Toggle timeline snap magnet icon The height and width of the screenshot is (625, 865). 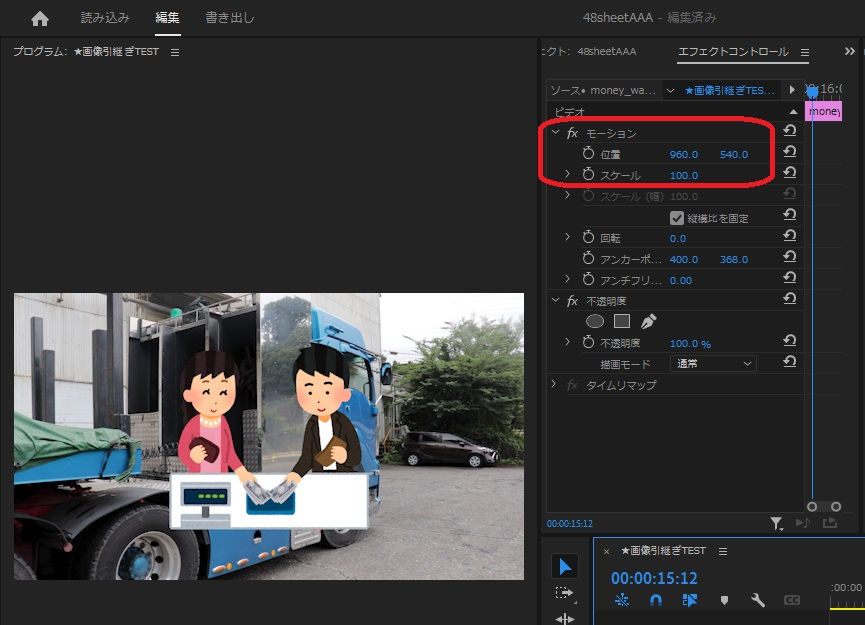click(x=655, y=600)
